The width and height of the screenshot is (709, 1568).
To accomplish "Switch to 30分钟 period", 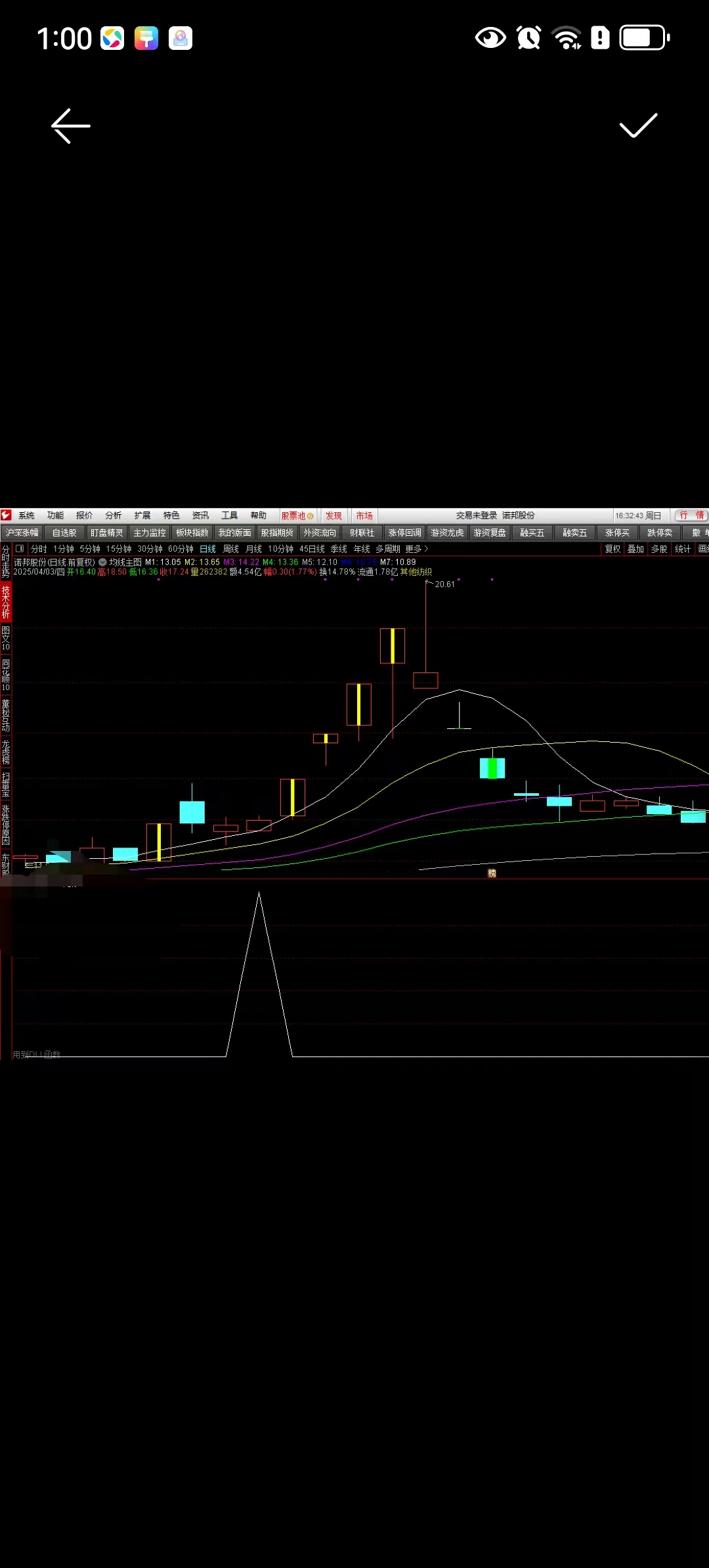I will [x=150, y=548].
